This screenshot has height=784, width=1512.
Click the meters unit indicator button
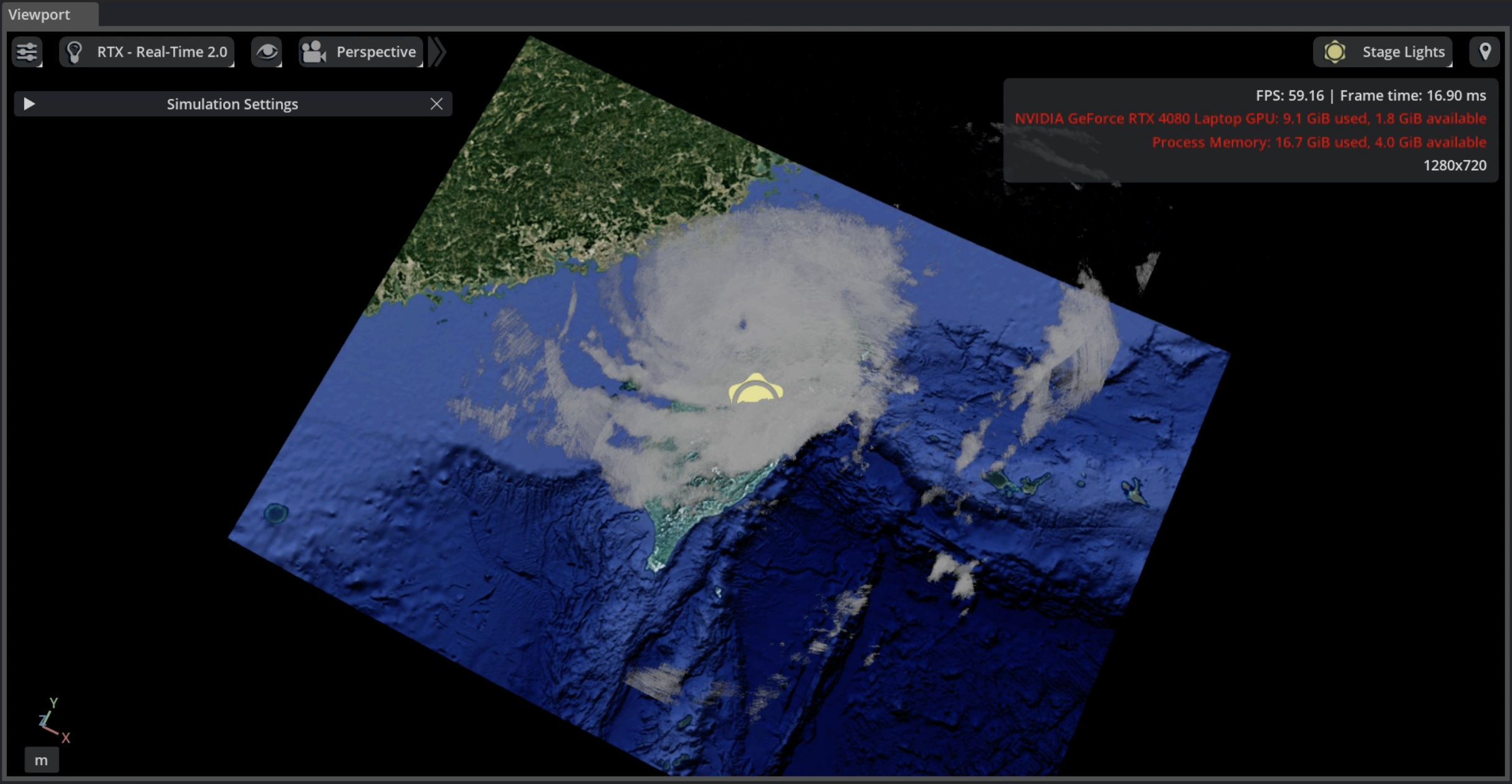[x=41, y=760]
